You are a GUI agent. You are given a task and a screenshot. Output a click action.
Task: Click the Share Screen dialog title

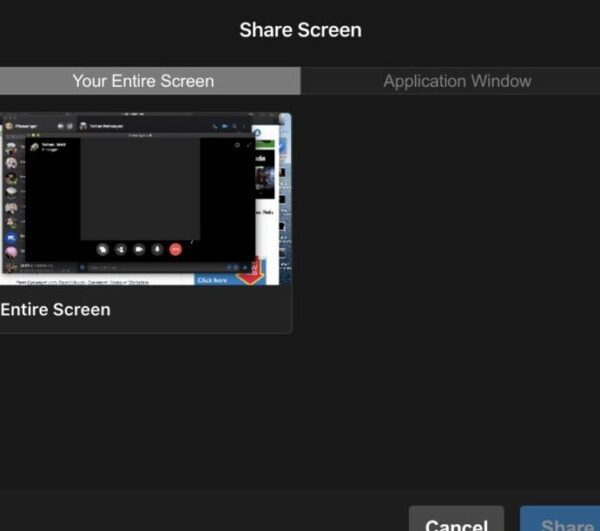(300, 30)
